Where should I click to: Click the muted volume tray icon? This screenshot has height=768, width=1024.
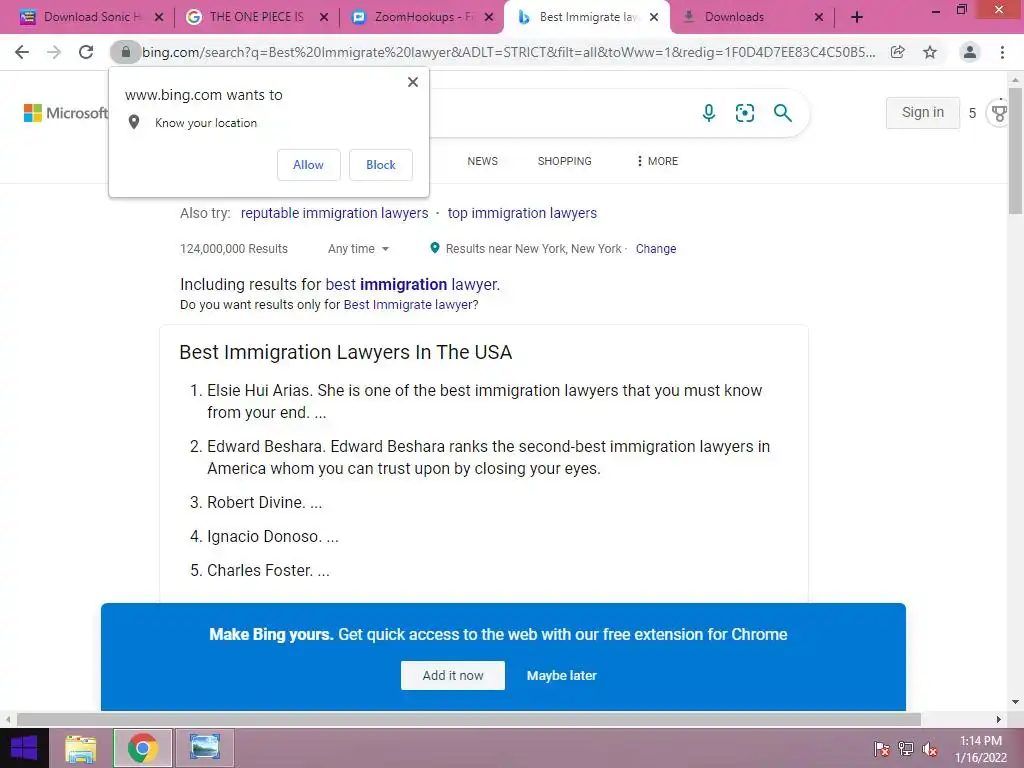(x=930, y=749)
